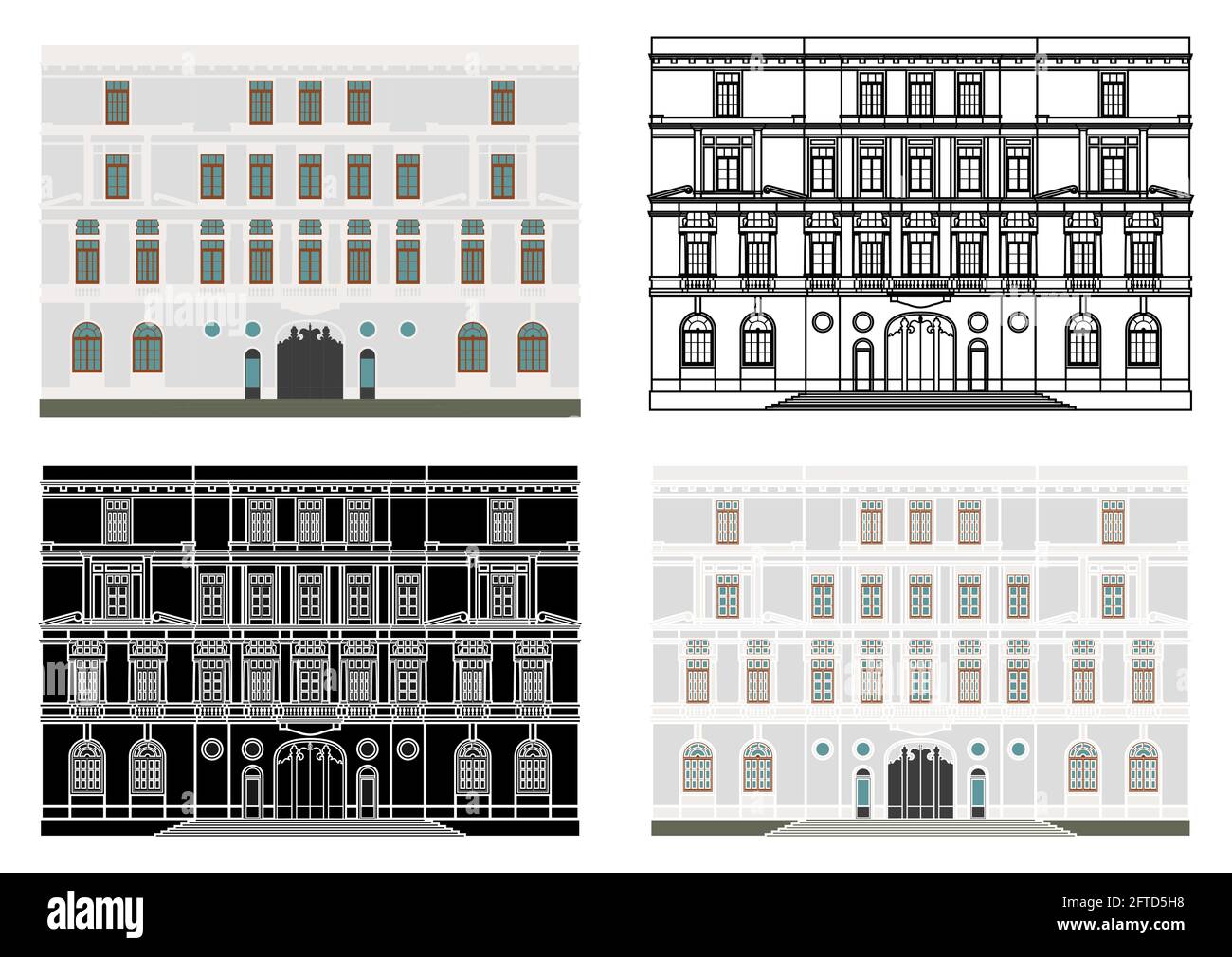
Task: Select the black outline building drawing
Action: click(920, 224)
